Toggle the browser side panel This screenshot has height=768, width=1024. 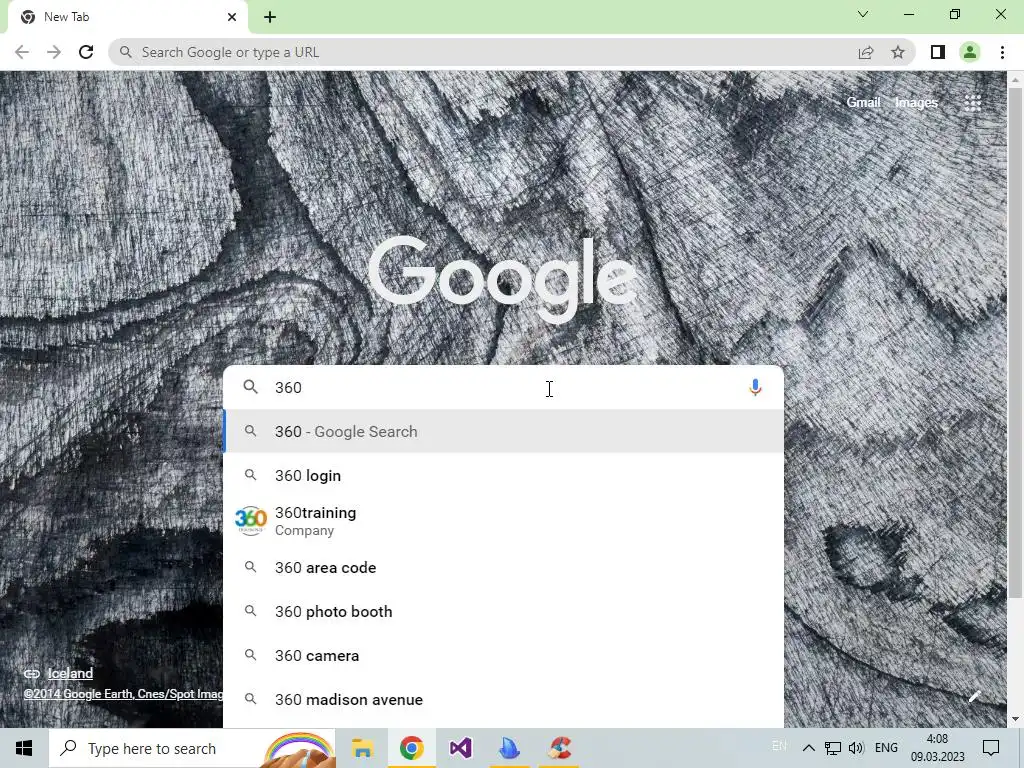938,52
